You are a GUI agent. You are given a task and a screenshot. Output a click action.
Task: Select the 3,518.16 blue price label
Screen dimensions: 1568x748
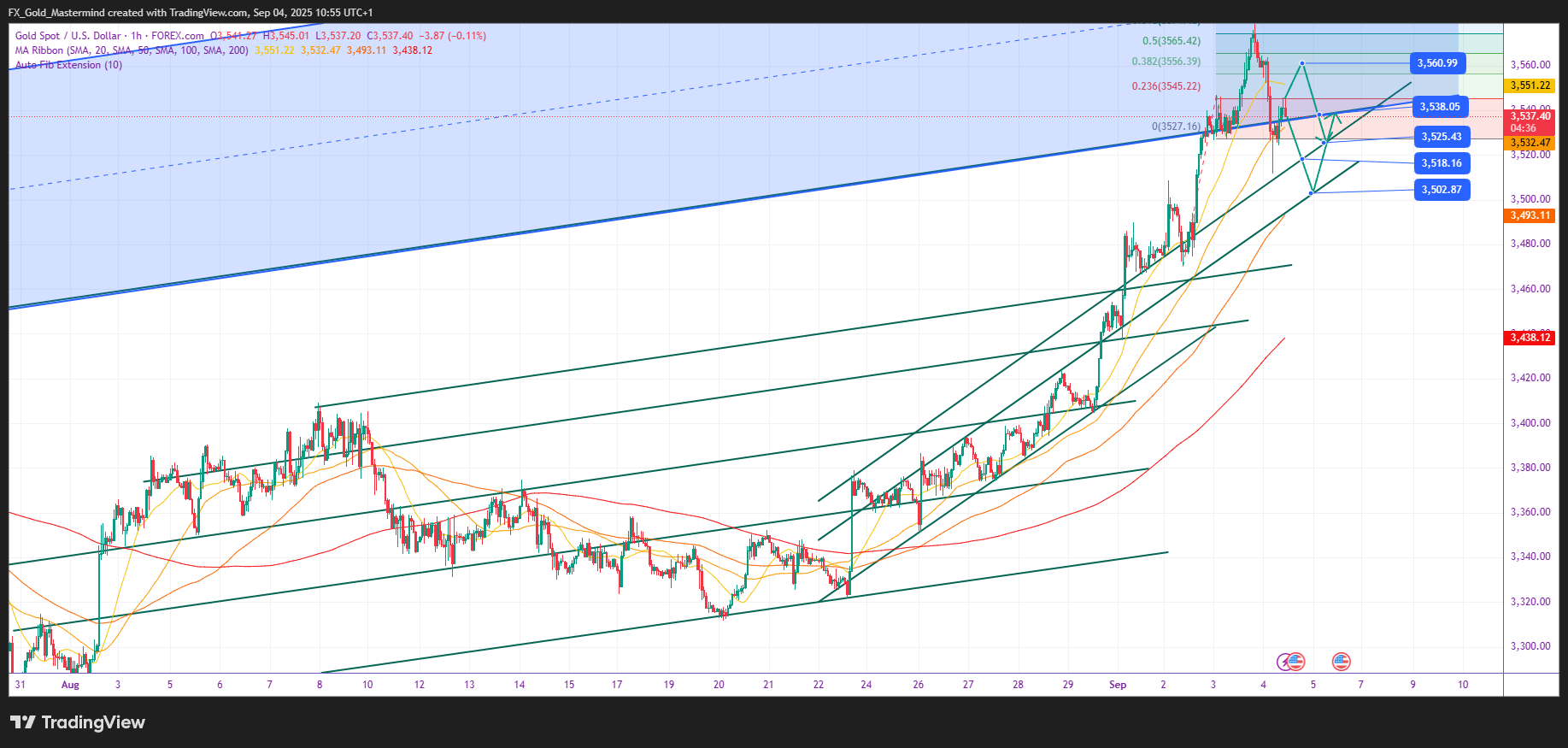pyautogui.click(x=1442, y=163)
